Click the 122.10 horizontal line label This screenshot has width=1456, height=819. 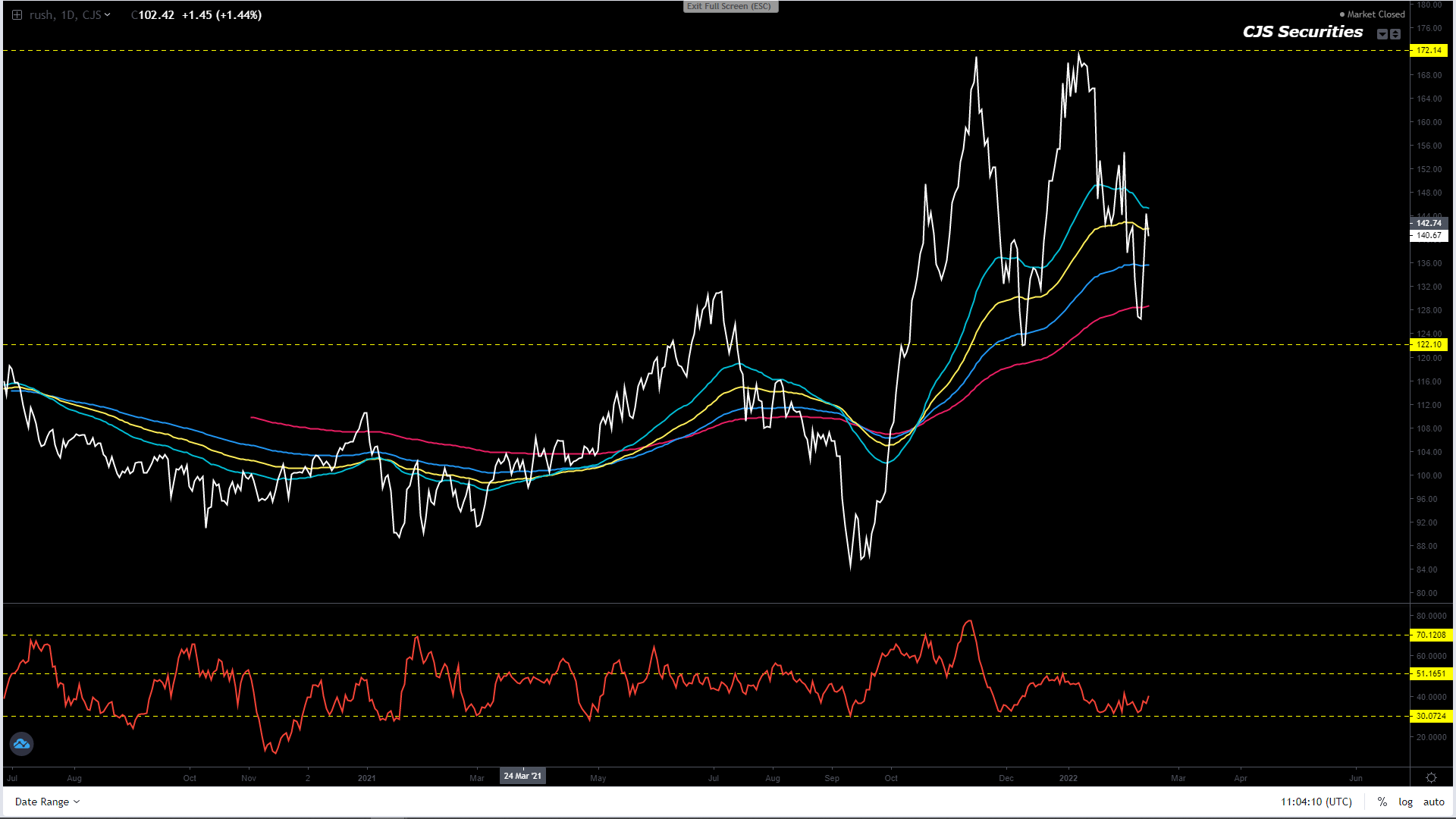coord(1429,344)
